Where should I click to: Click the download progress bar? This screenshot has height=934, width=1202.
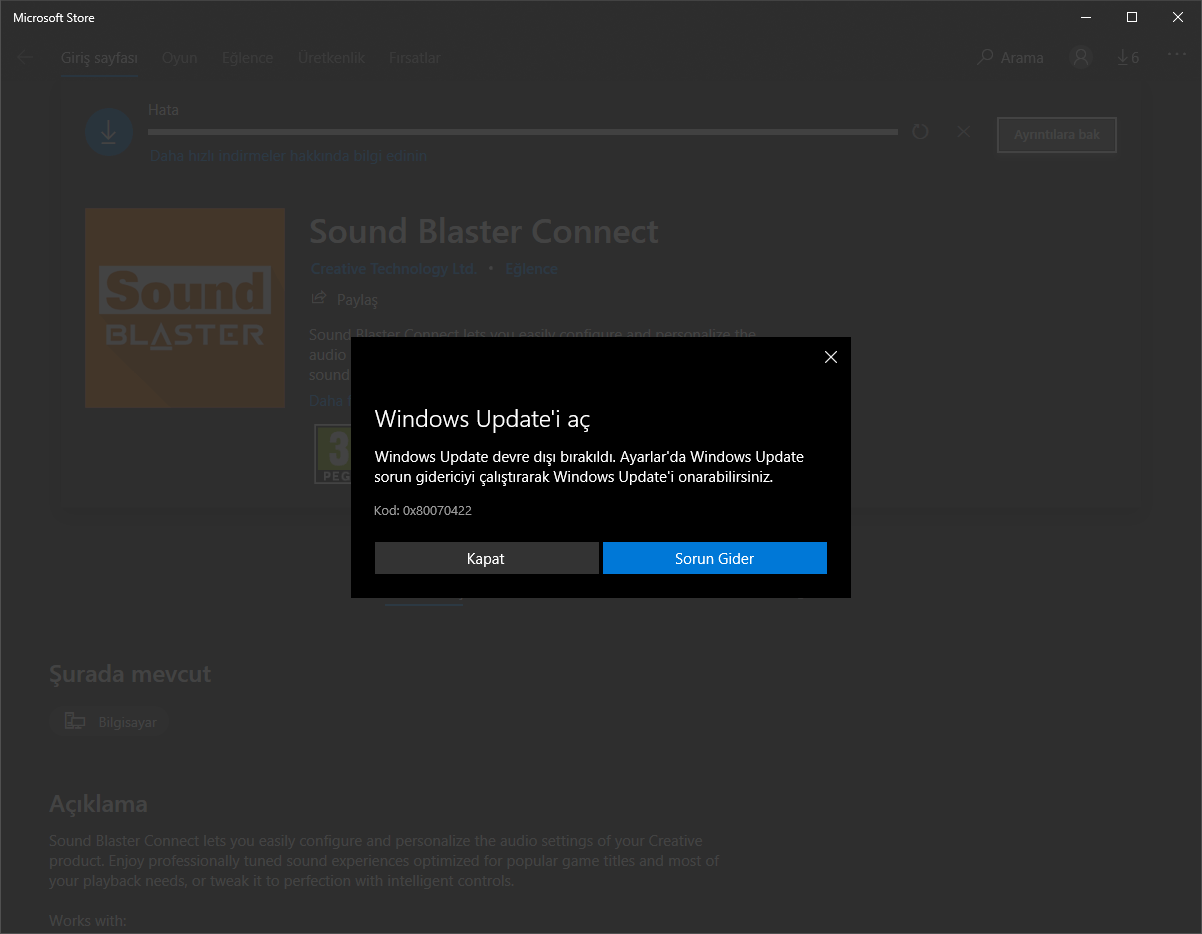(x=523, y=132)
